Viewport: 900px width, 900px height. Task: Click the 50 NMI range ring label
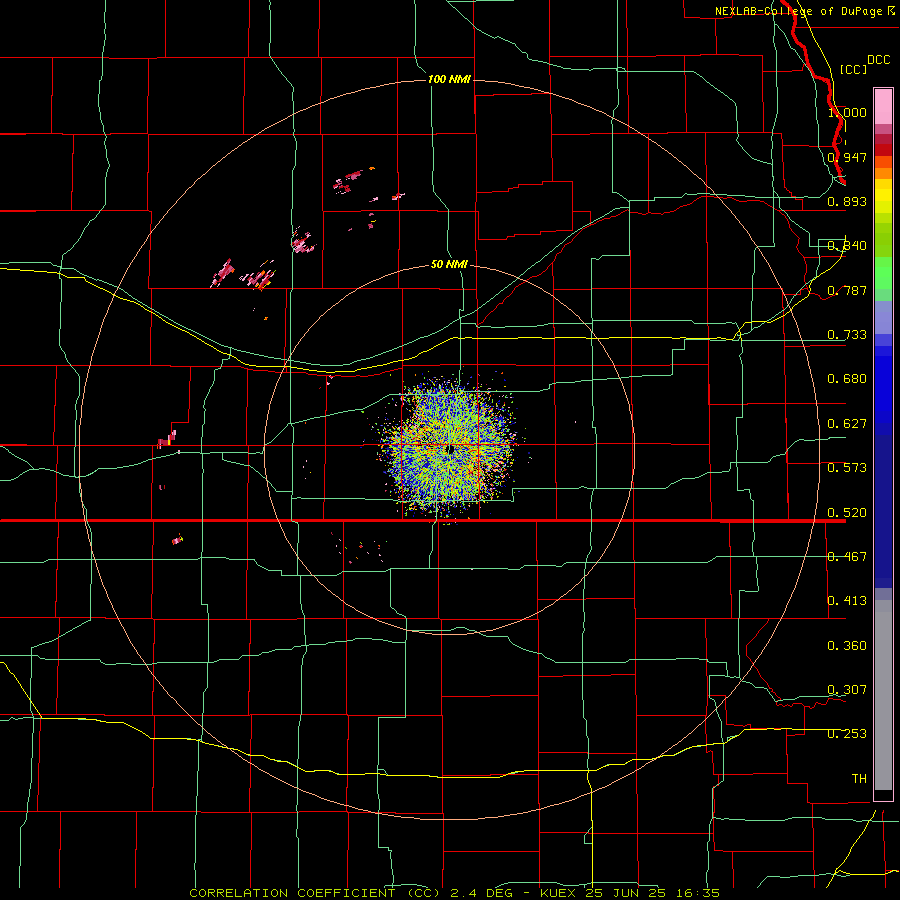click(x=449, y=265)
